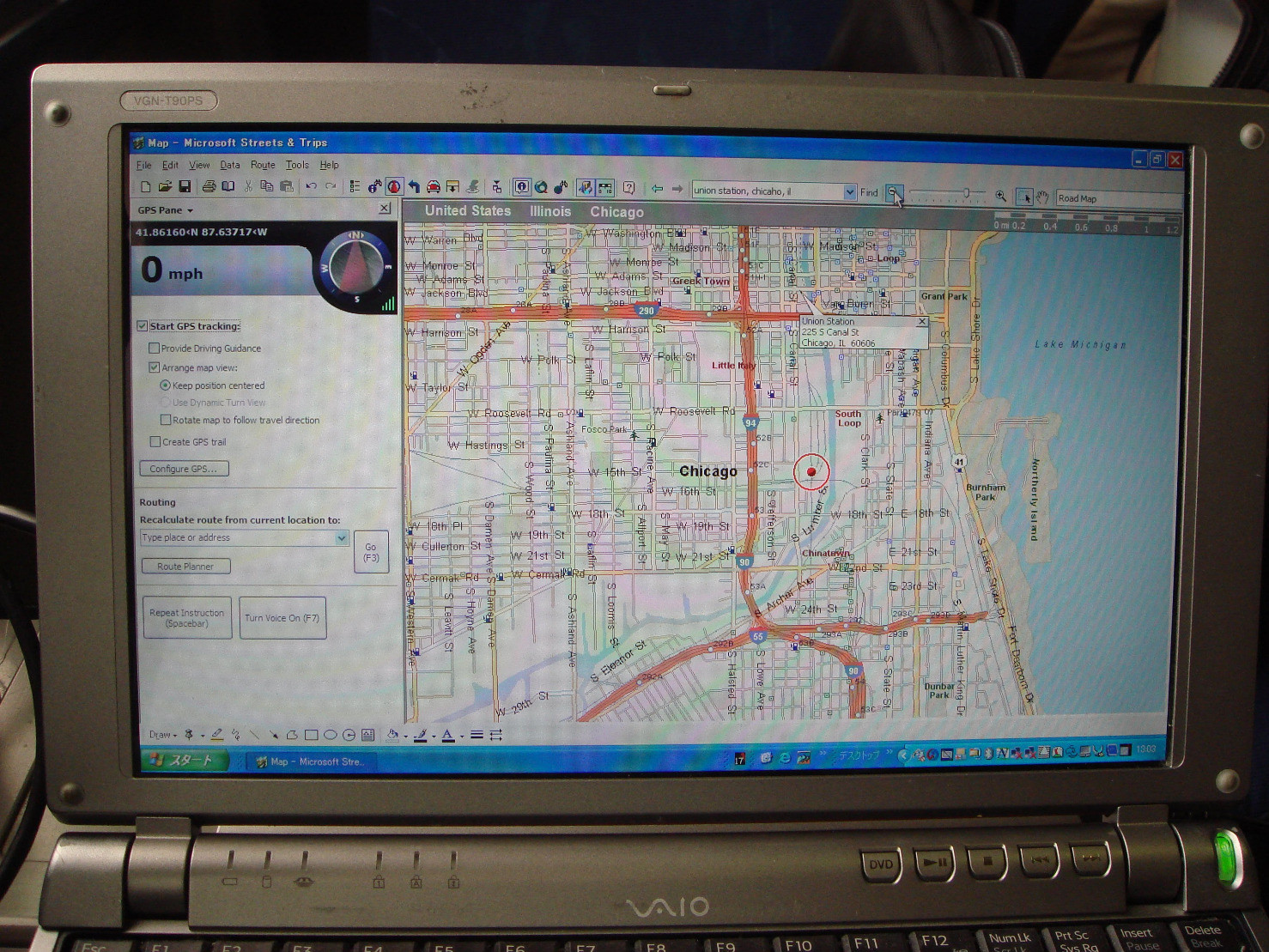Click the Route Planner button
Image resolution: width=1269 pixels, height=952 pixels.
185,567
